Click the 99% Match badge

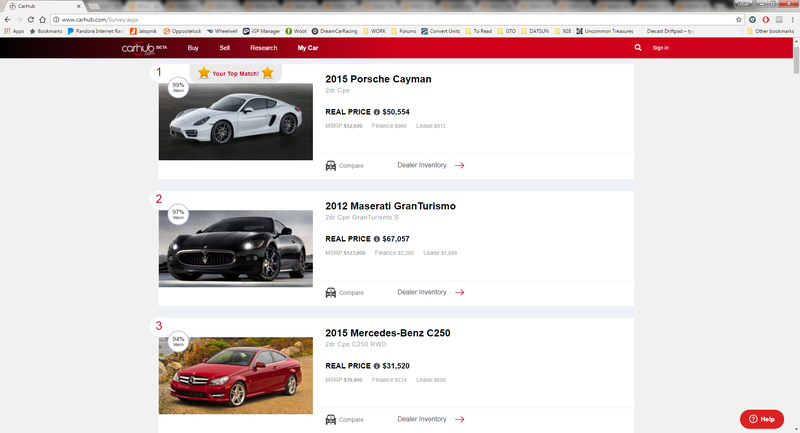[x=178, y=87]
